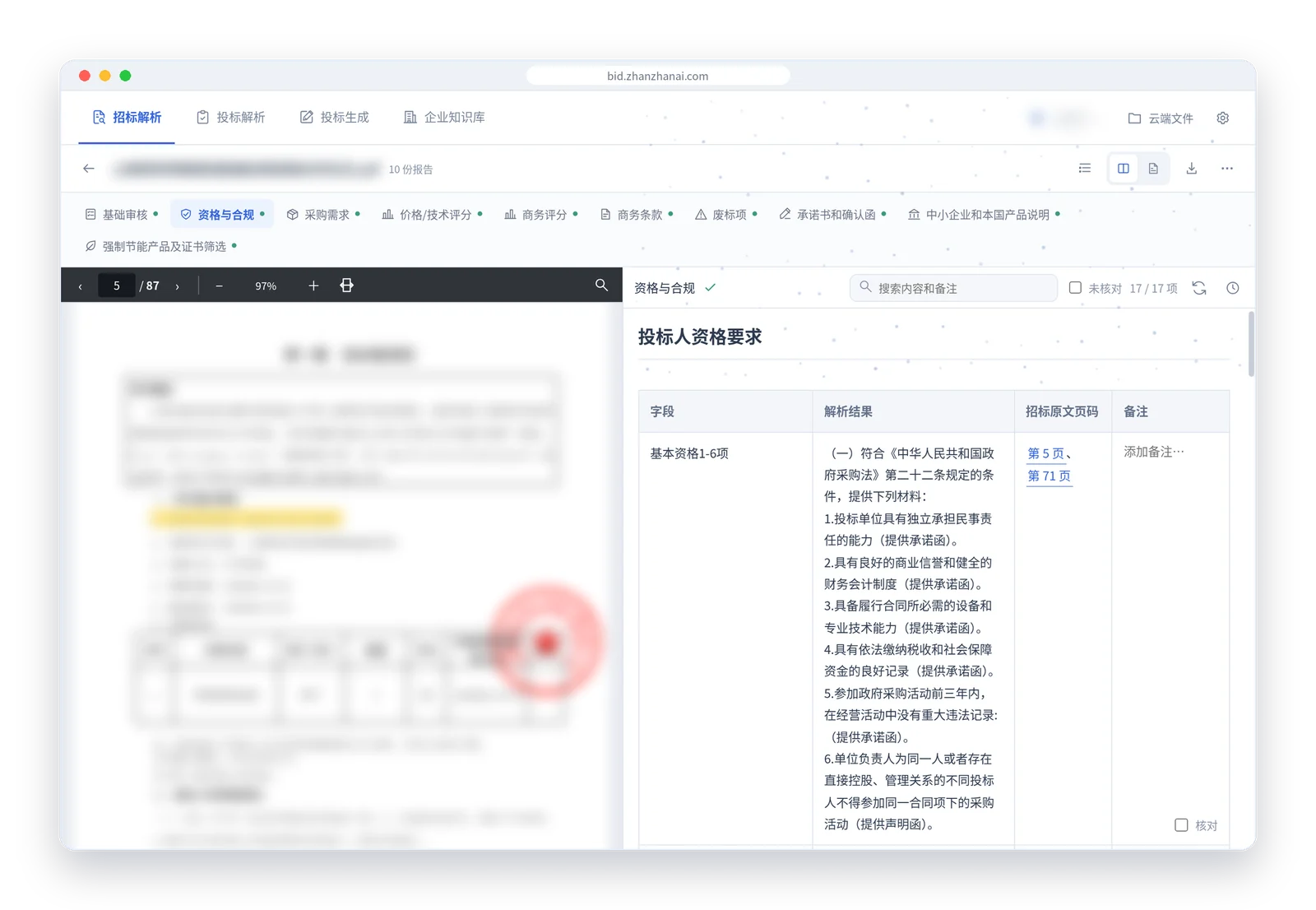Zoom out the PDF viewer
Viewport: 1316px width, 910px height.
pyautogui.click(x=219, y=286)
